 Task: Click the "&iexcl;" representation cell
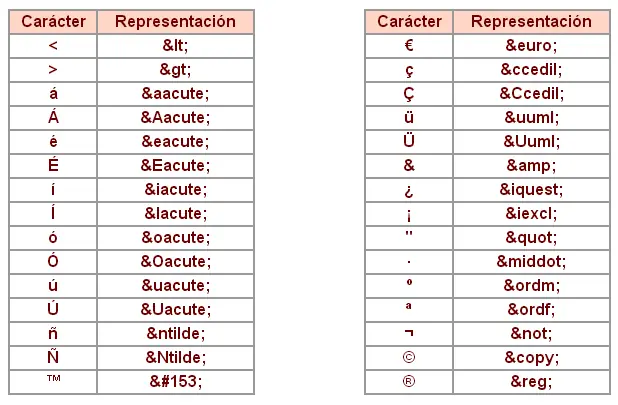tap(531, 213)
